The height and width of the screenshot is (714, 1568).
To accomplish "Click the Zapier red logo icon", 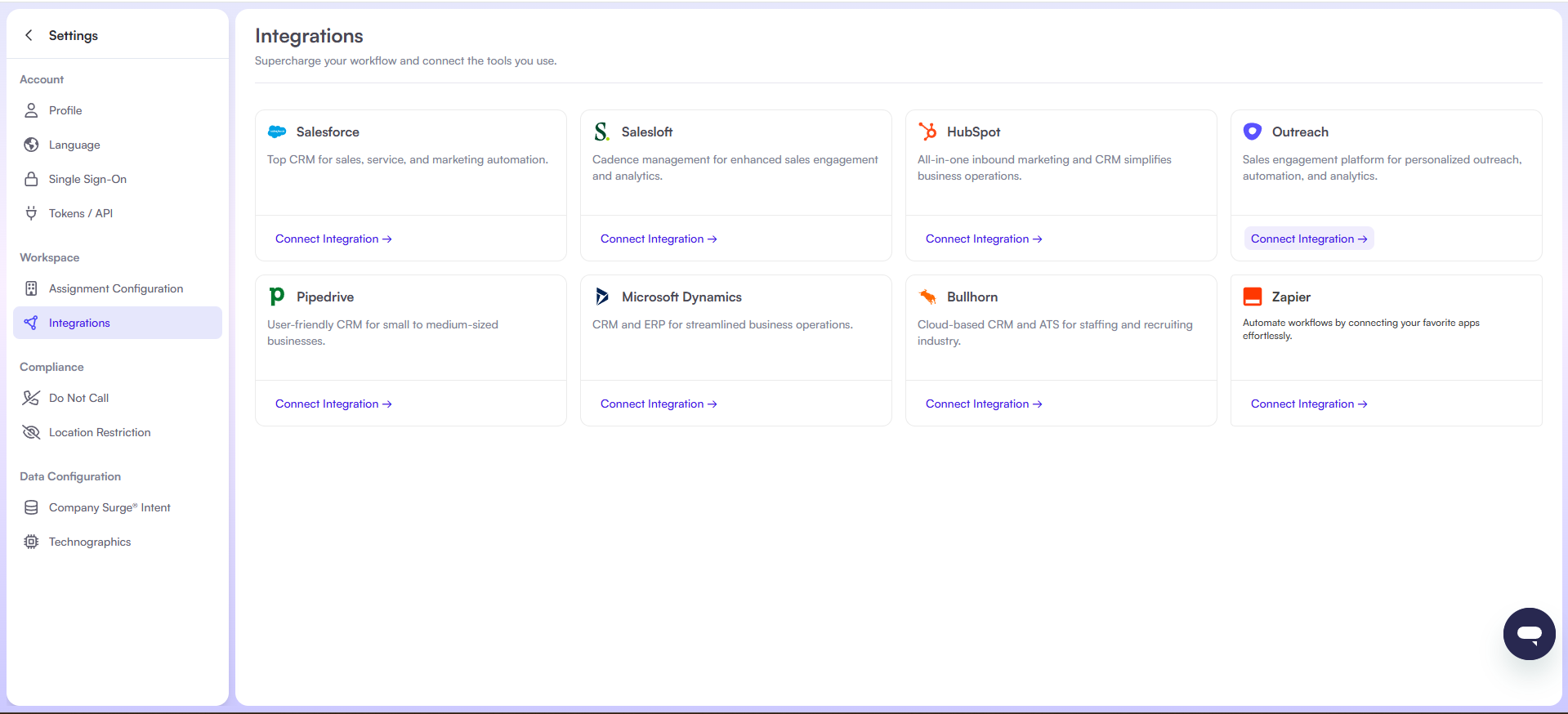I will click(x=1252, y=297).
